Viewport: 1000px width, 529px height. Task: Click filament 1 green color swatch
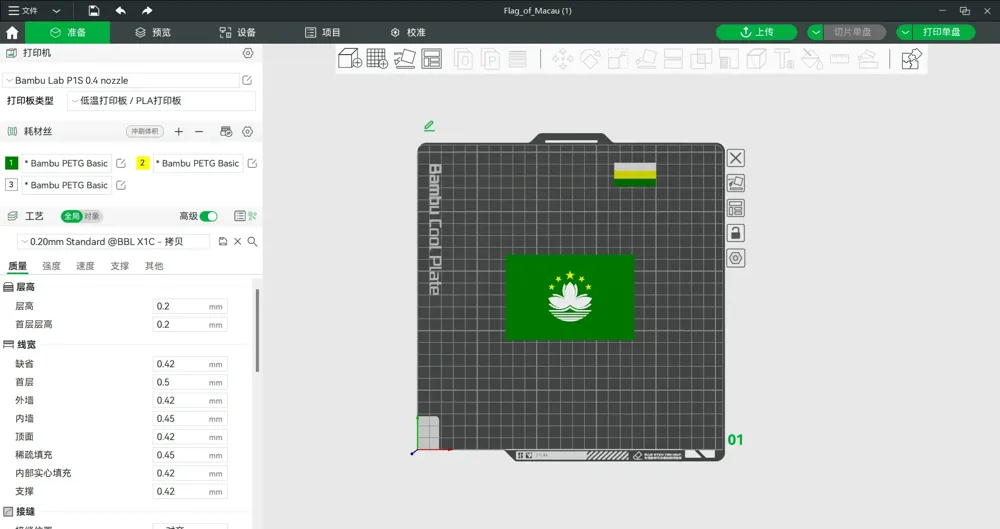11,163
